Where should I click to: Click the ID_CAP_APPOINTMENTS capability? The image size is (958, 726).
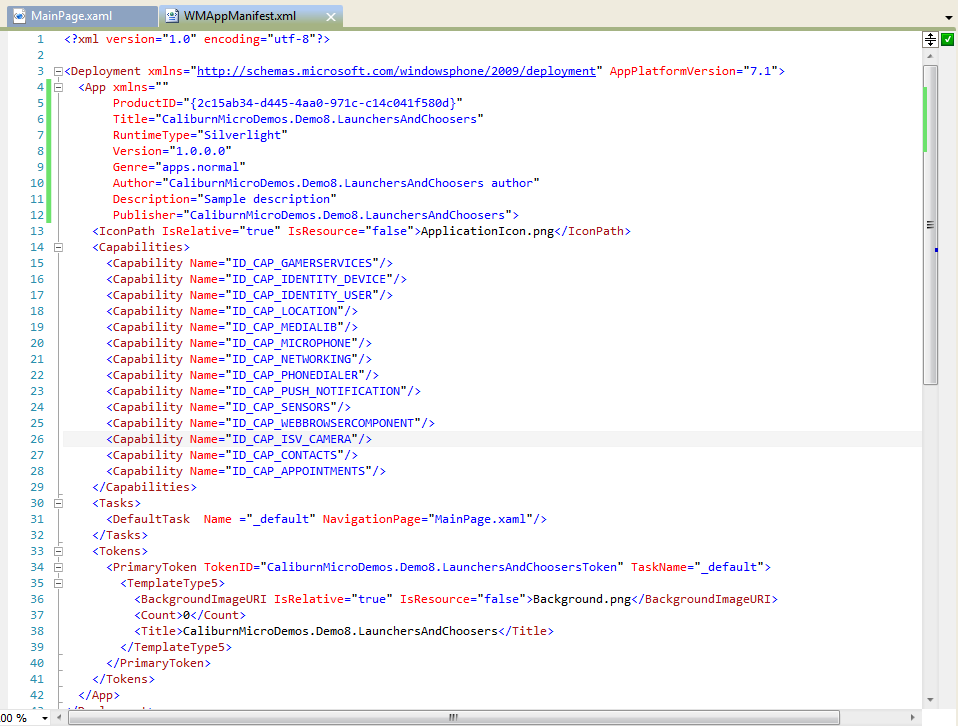246,471
